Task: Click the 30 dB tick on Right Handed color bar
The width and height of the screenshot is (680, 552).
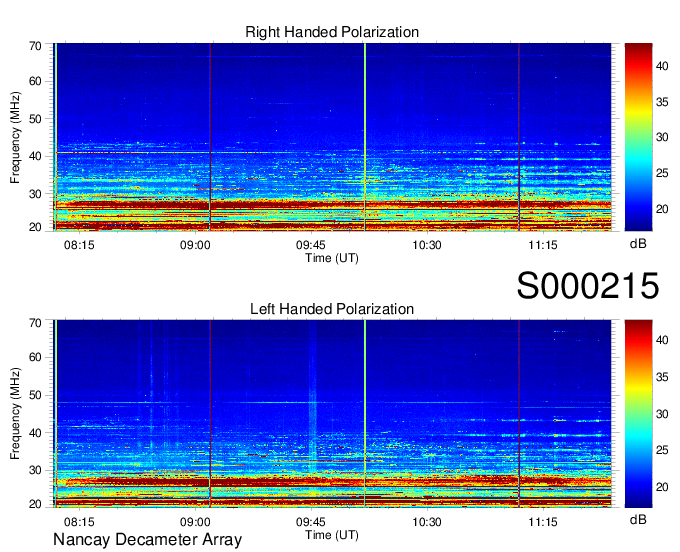Action: click(662, 137)
